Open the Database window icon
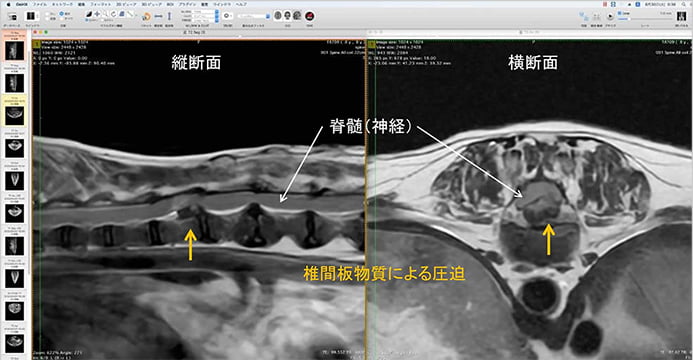 point(12,16)
